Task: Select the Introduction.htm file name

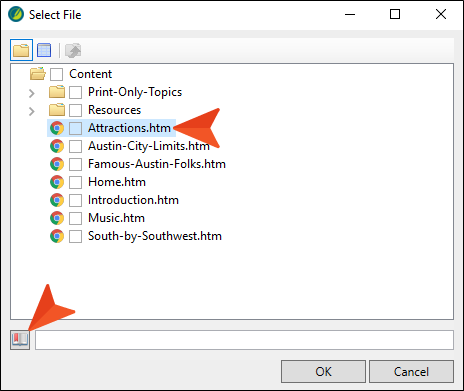Action: tap(133, 200)
